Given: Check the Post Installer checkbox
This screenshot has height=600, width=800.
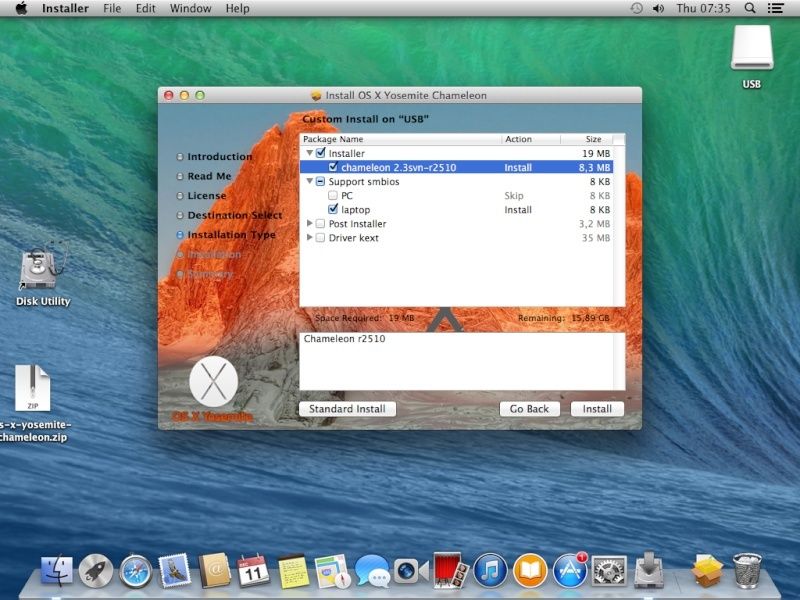Looking at the screenshot, I should click(321, 223).
